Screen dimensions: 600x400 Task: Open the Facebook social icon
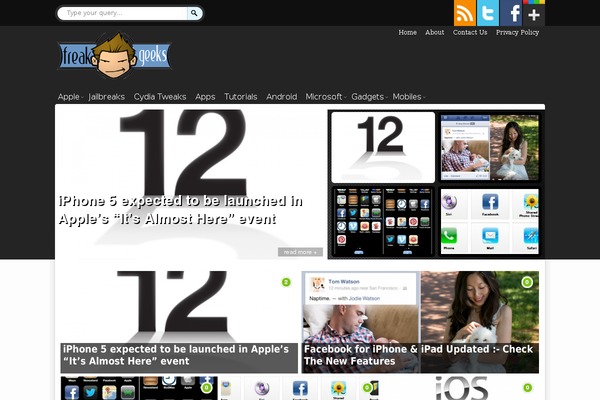coord(510,13)
